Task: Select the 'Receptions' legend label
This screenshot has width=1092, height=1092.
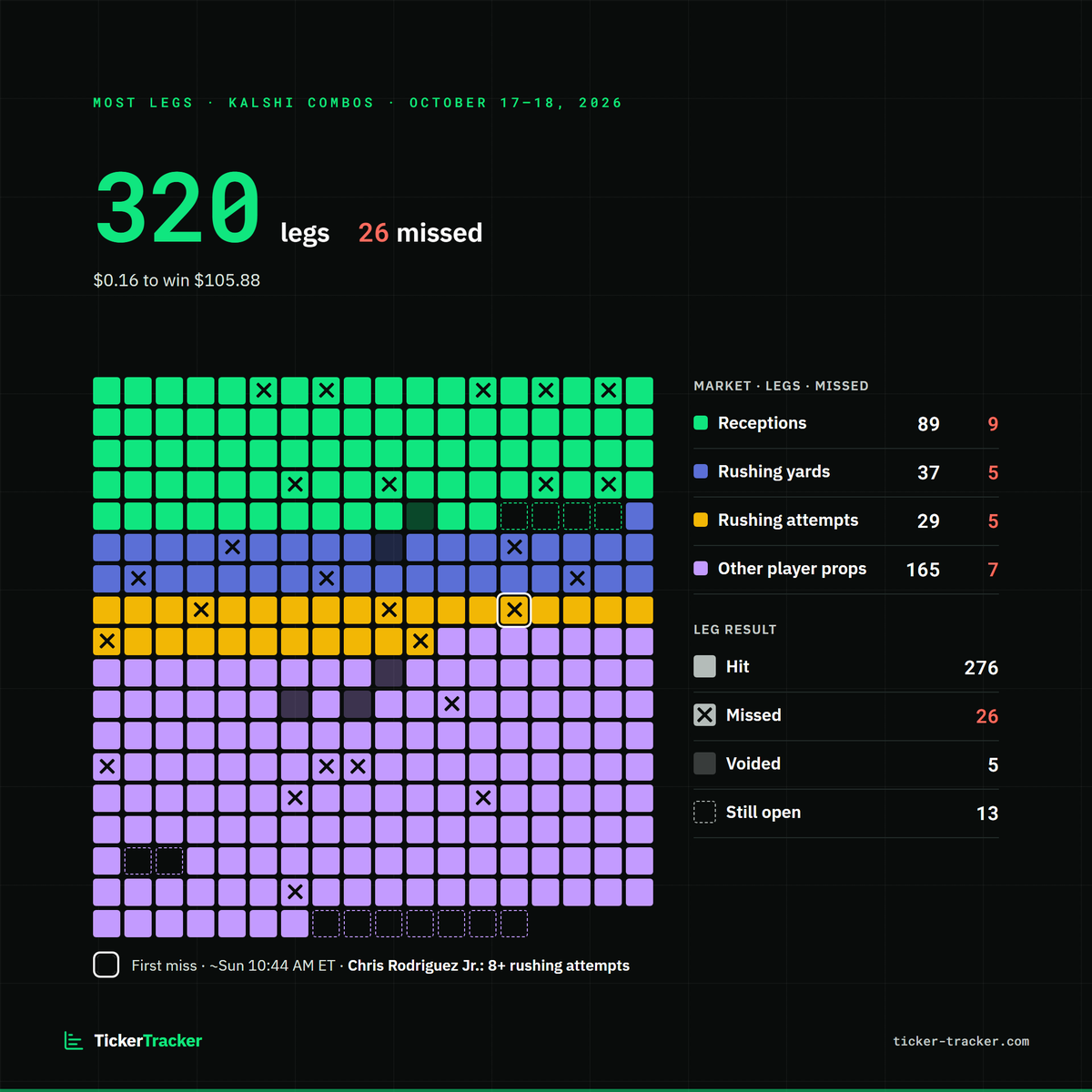Action: (x=762, y=423)
